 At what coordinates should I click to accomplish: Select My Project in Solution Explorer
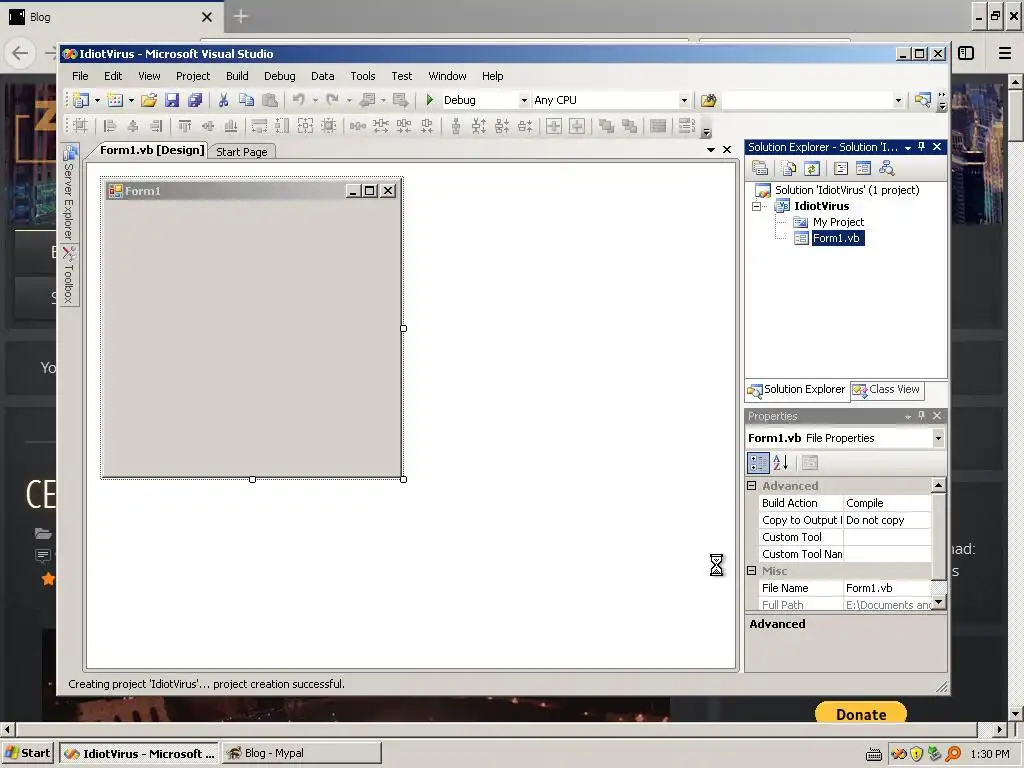(838, 223)
